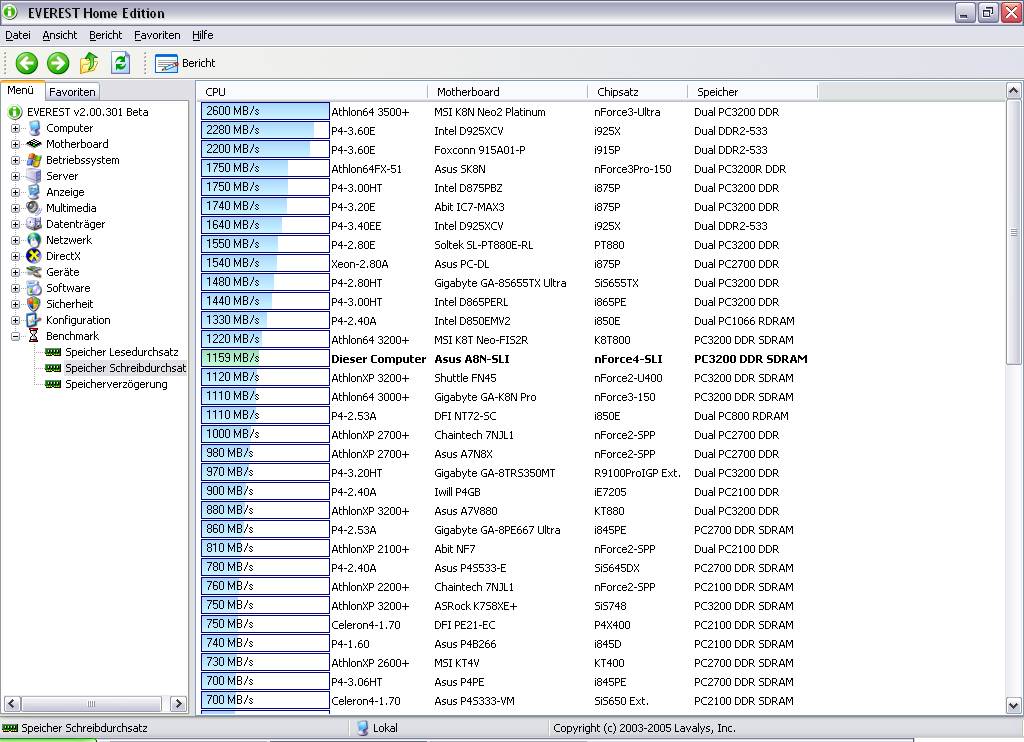Click the Software tree icon

point(34,288)
